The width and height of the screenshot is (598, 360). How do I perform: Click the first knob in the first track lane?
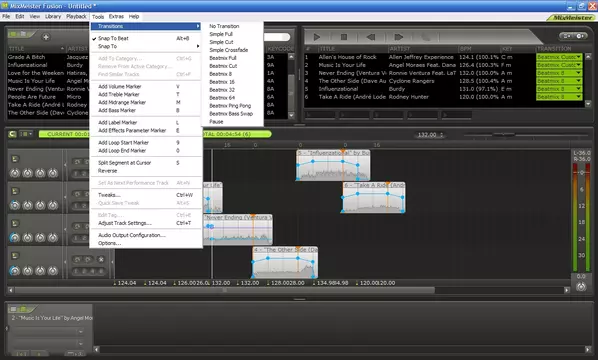(14, 173)
